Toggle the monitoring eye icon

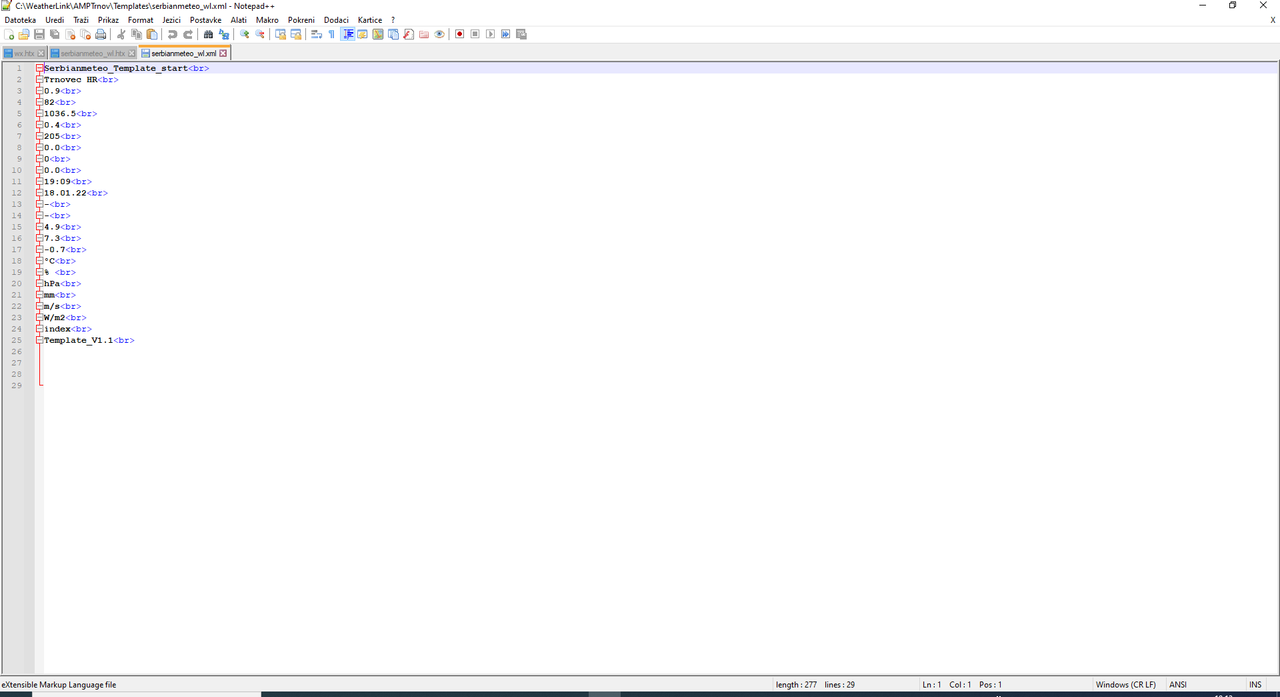439,34
